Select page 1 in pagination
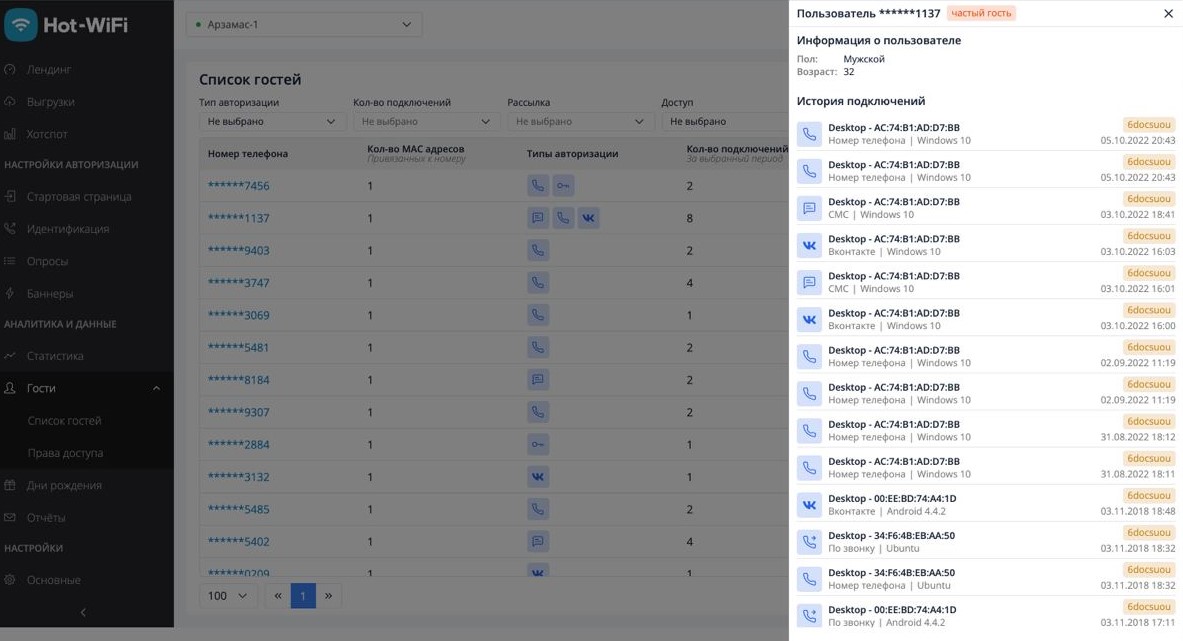 pyautogui.click(x=303, y=596)
